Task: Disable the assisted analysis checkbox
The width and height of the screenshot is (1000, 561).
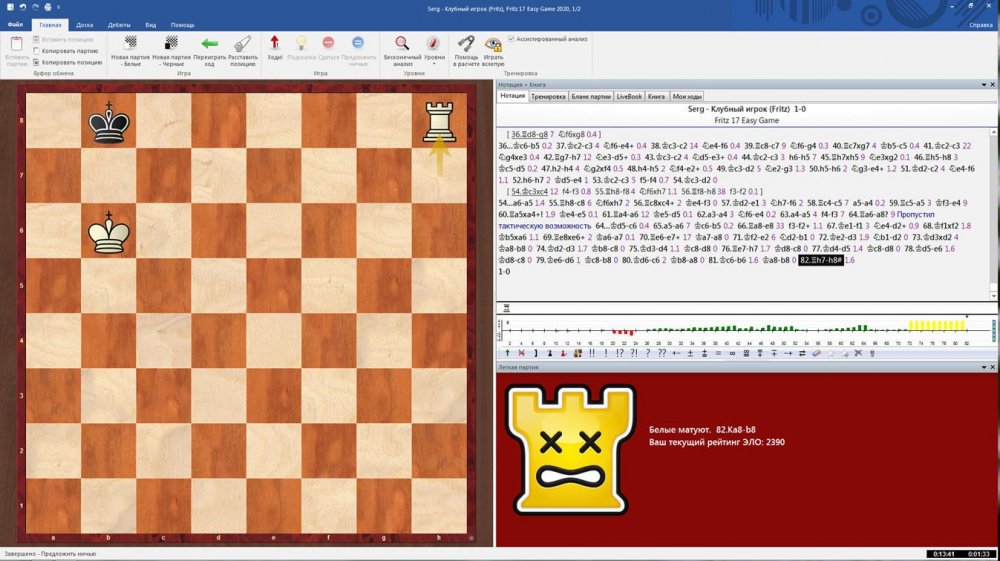Action: click(x=512, y=39)
